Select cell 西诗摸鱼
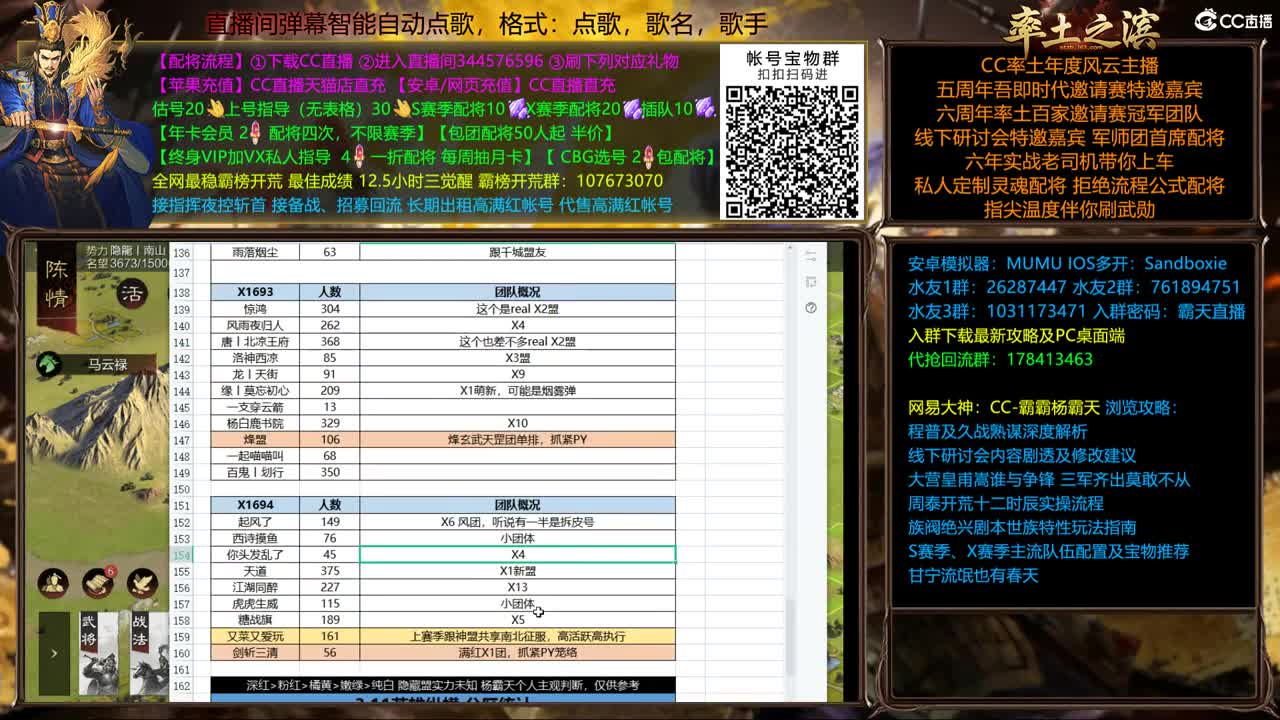The height and width of the screenshot is (720, 1280). [x=255, y=538]
